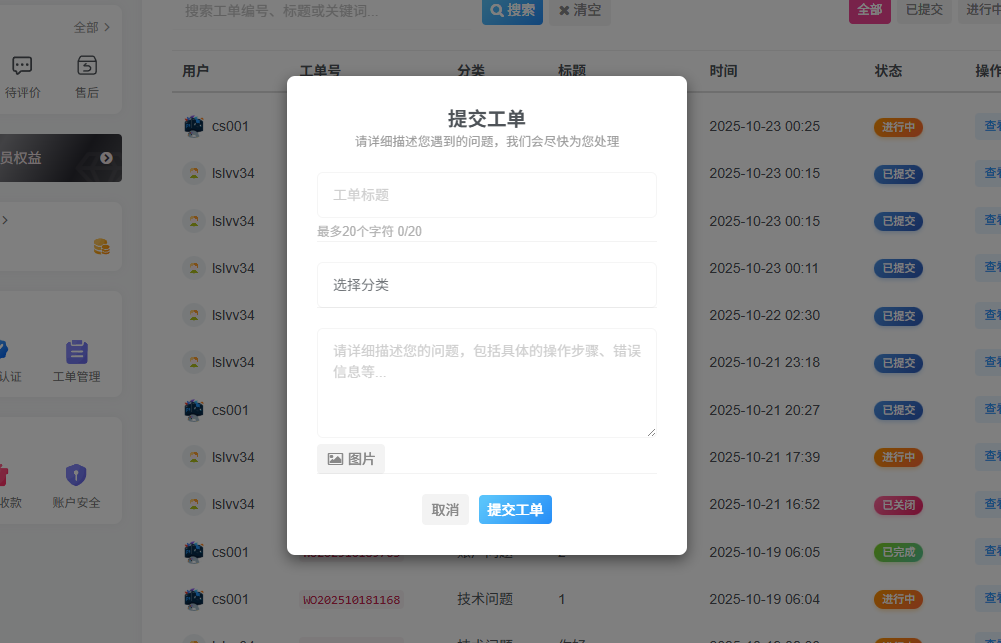This screenshot has width=1001, height=643.
Task: Click the 工单标题 title input field
Action: point(487,195)
